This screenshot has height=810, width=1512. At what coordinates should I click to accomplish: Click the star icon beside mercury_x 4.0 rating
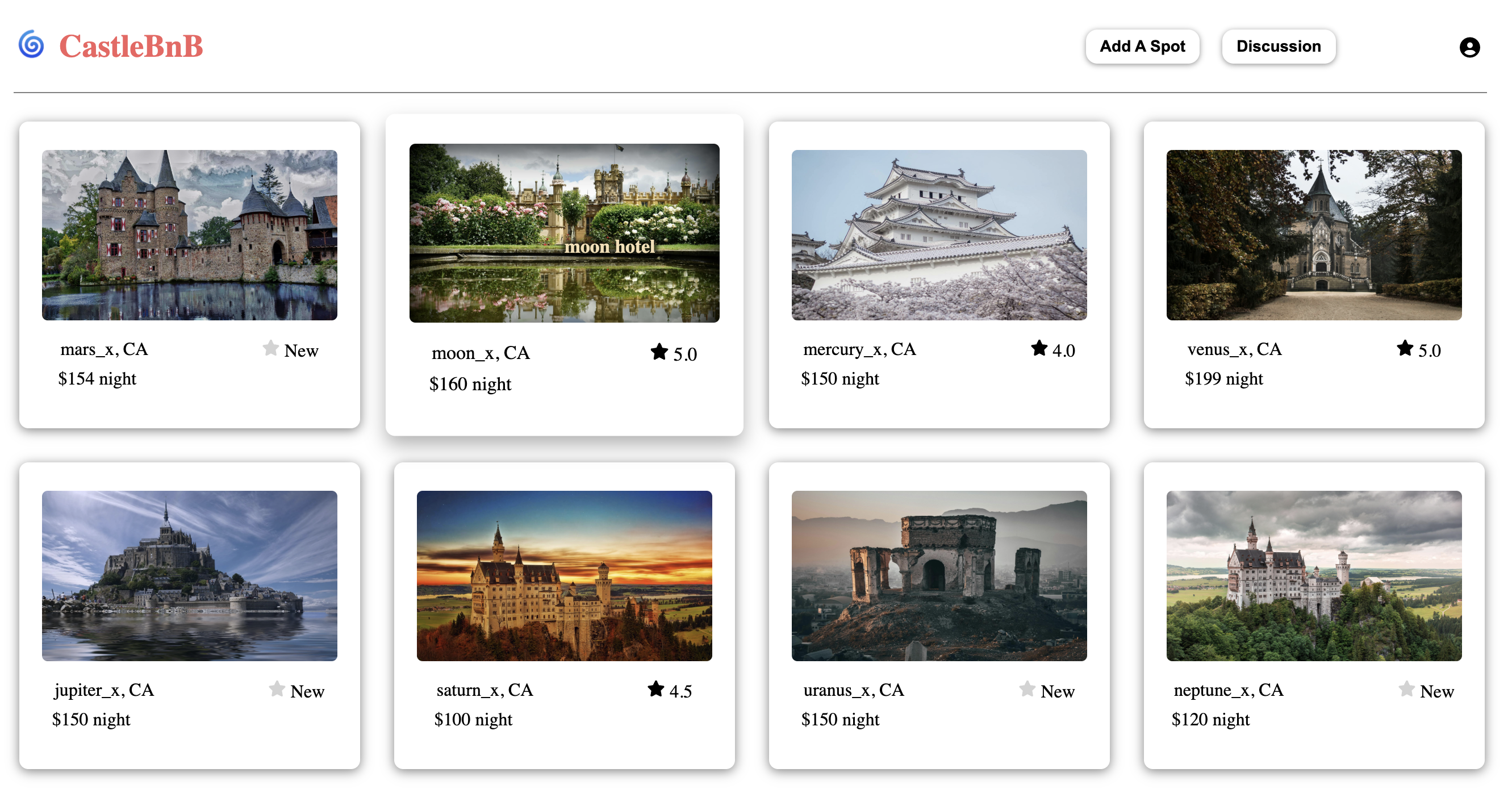pos(1039,348)
